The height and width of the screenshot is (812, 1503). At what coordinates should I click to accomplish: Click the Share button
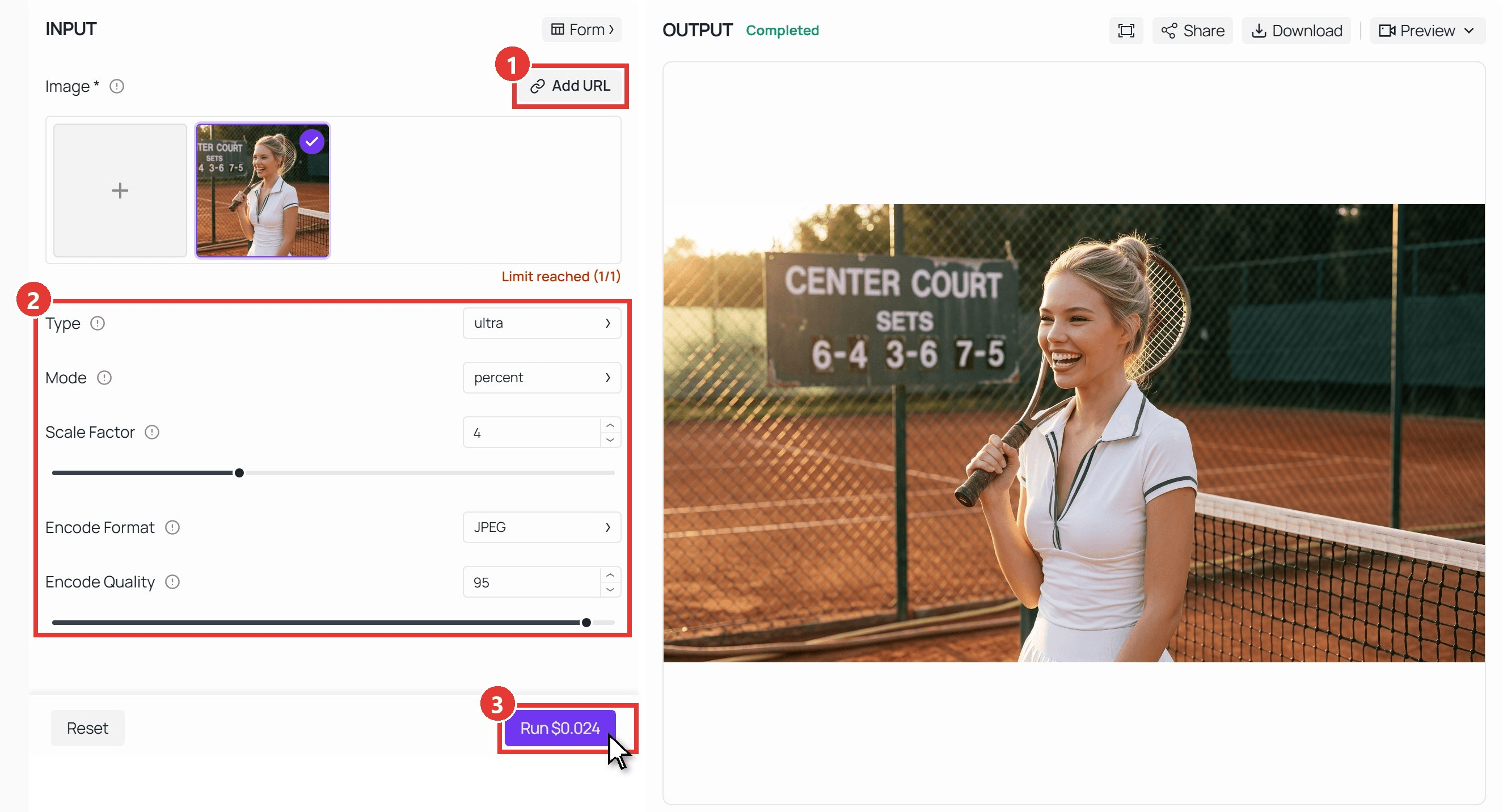1192,30
